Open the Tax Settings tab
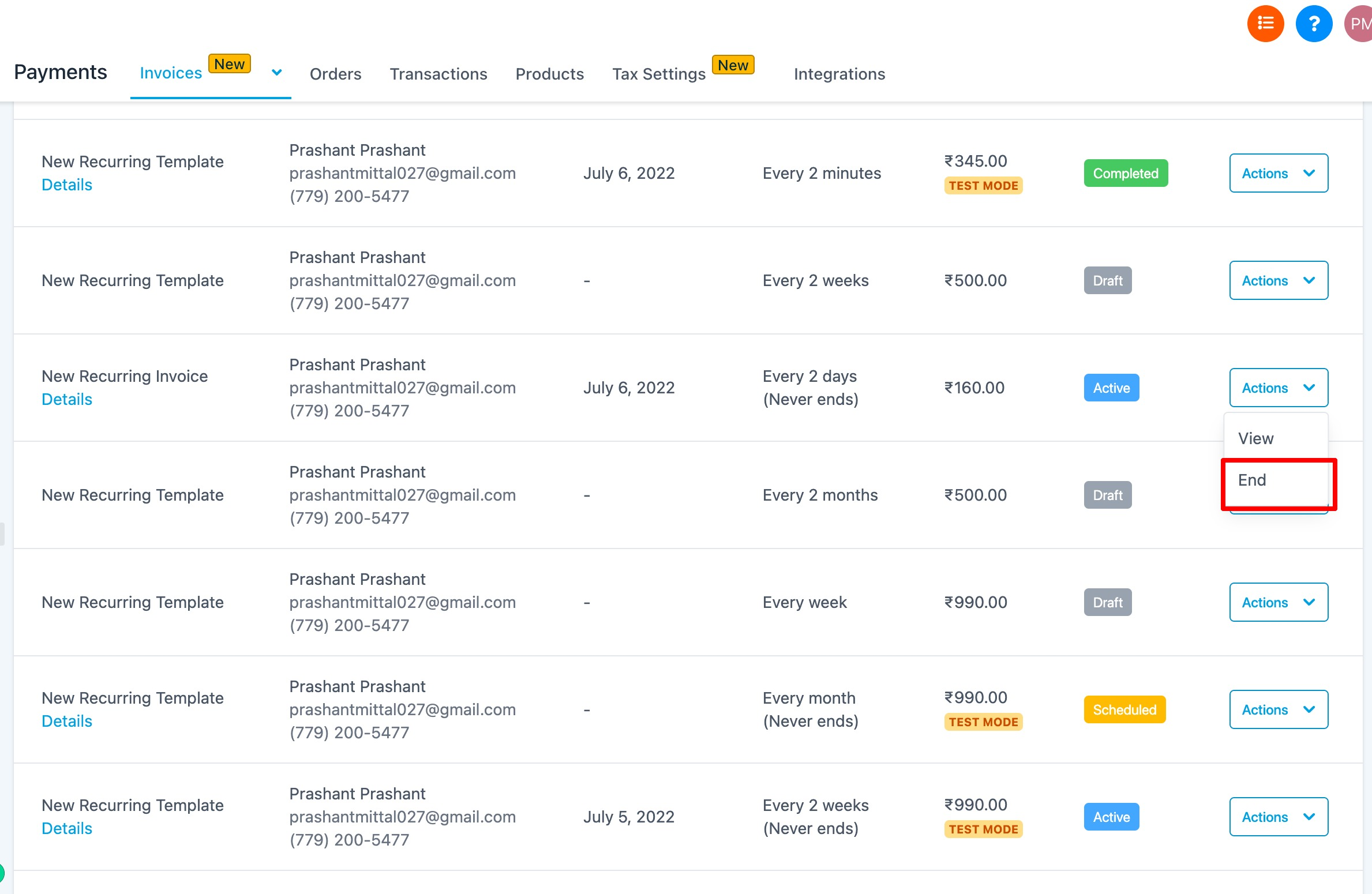This screenshot has height=894, width=1372. click(658, 74)
